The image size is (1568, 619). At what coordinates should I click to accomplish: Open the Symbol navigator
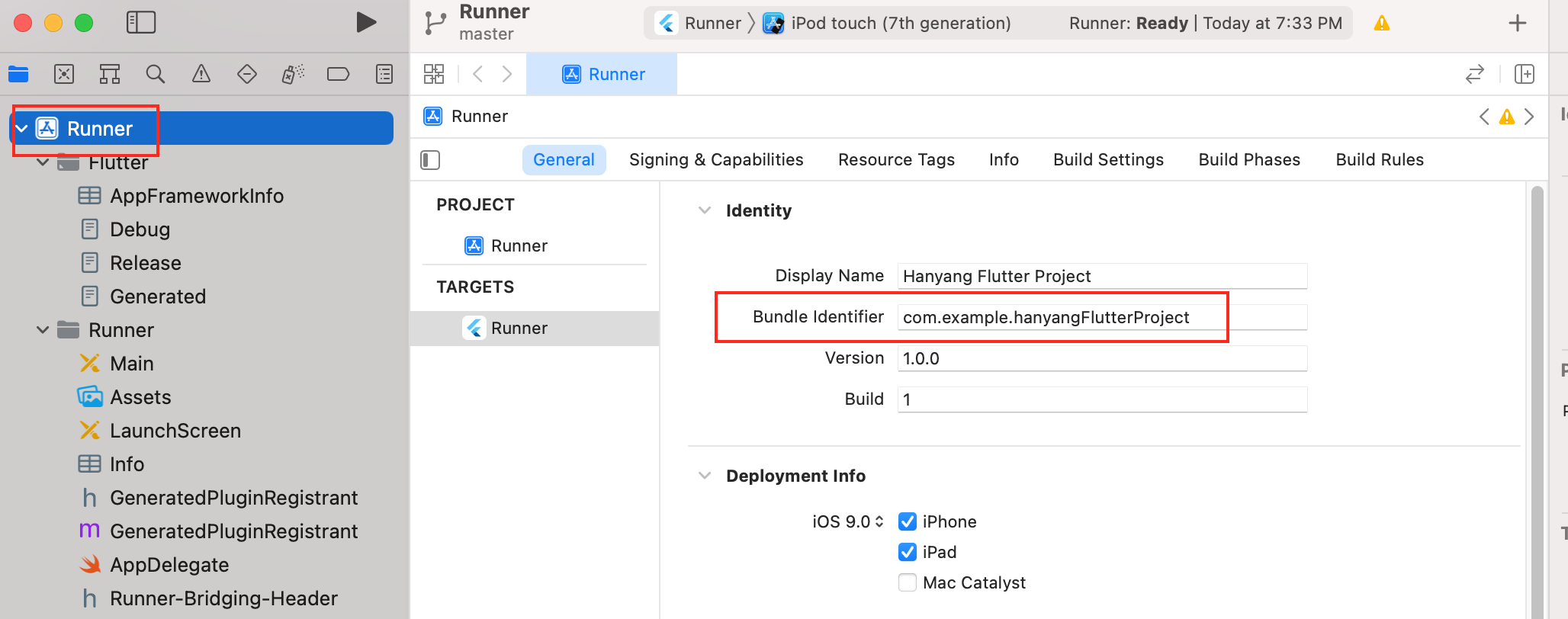point(110,74)
